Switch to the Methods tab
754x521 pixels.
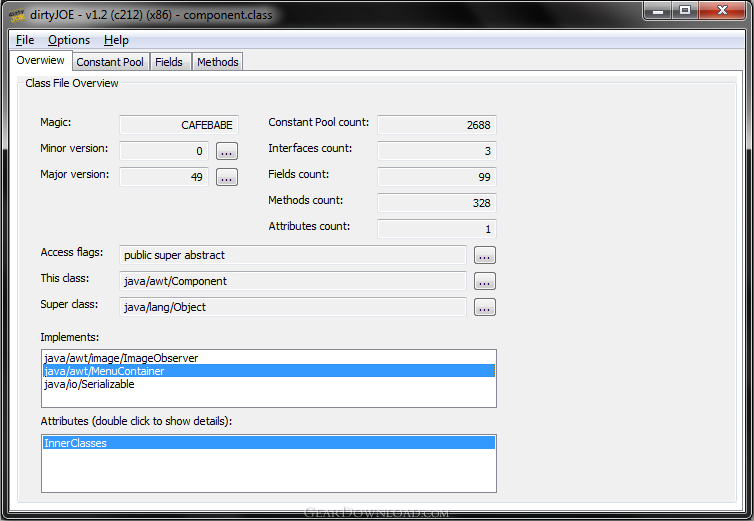(217, 62)
